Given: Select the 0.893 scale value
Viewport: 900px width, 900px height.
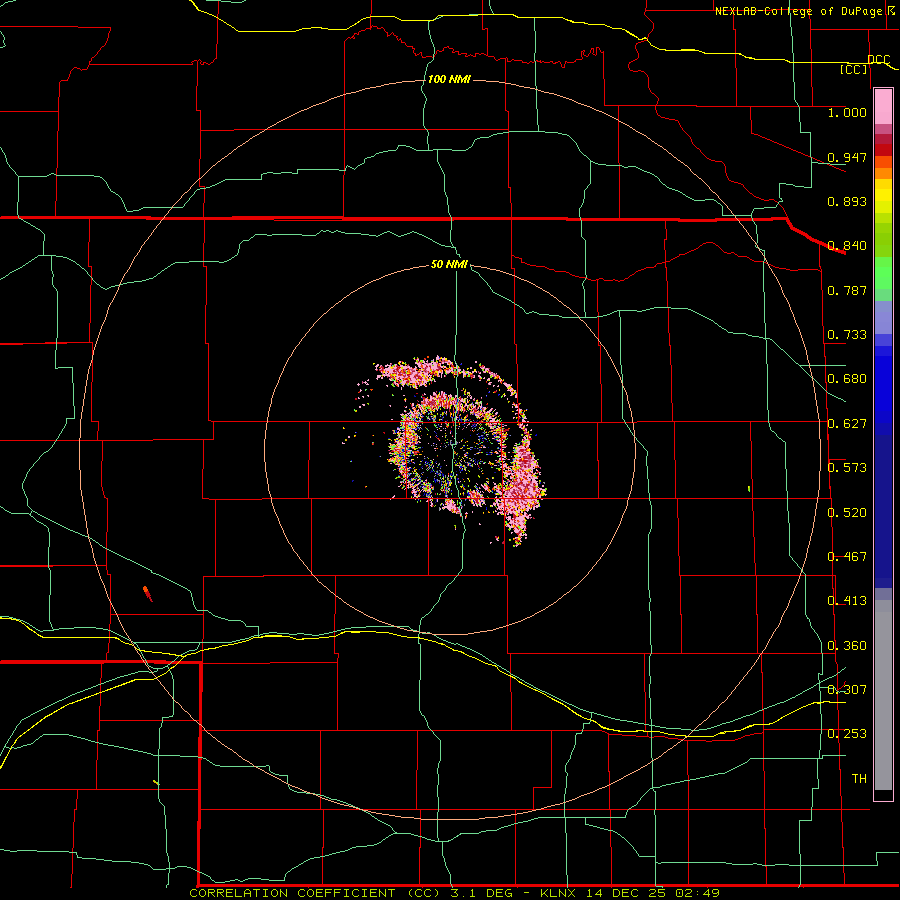Looking at the screenshot, I should [x=847, y=201].
